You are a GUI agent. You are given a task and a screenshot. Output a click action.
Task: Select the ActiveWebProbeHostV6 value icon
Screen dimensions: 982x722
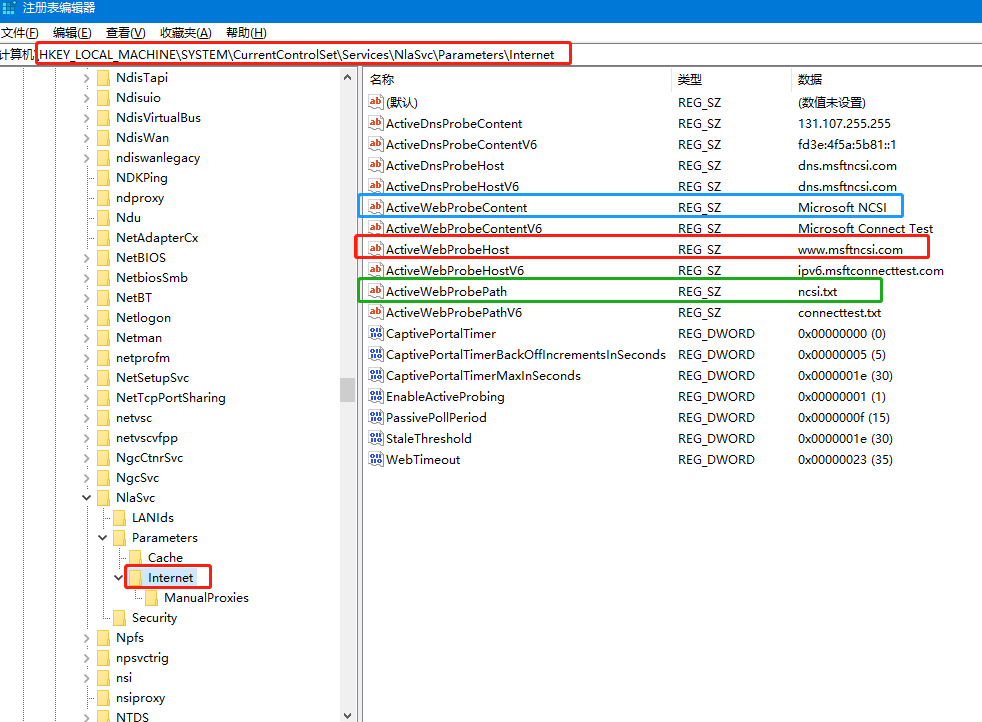pos(375,270)
